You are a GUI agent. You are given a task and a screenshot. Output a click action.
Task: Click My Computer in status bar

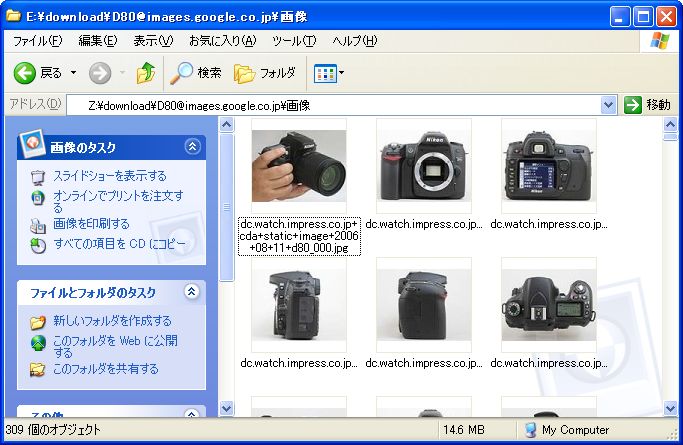(567, 430)
